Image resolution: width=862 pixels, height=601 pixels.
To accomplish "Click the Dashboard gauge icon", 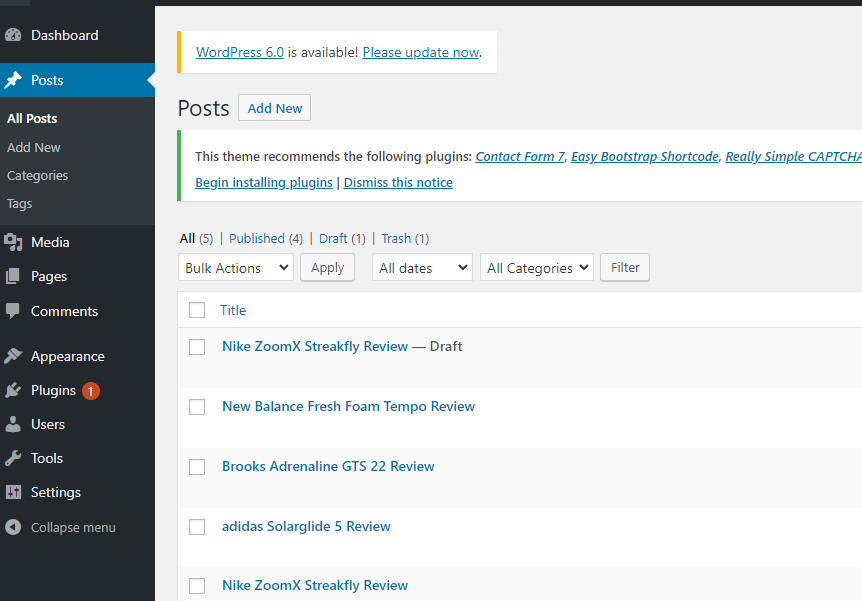I will point(13,35).
